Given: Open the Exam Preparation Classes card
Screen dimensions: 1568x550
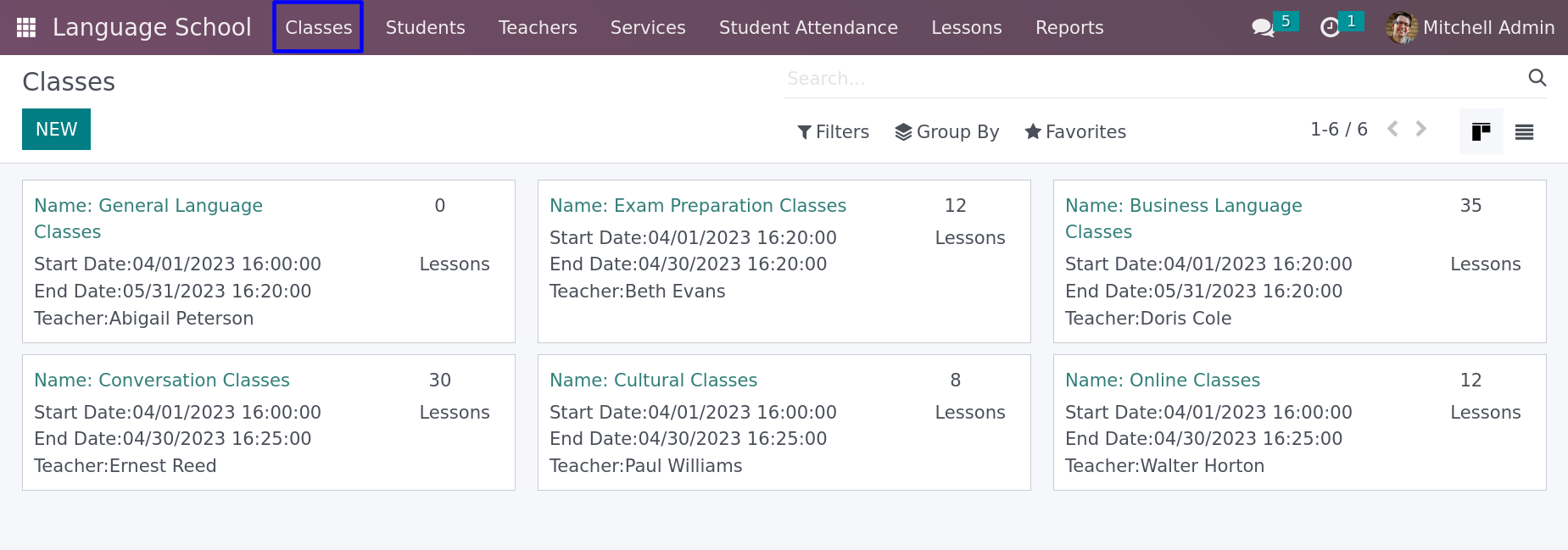Looking at the screenshot, I should click(x=784, y=261).
